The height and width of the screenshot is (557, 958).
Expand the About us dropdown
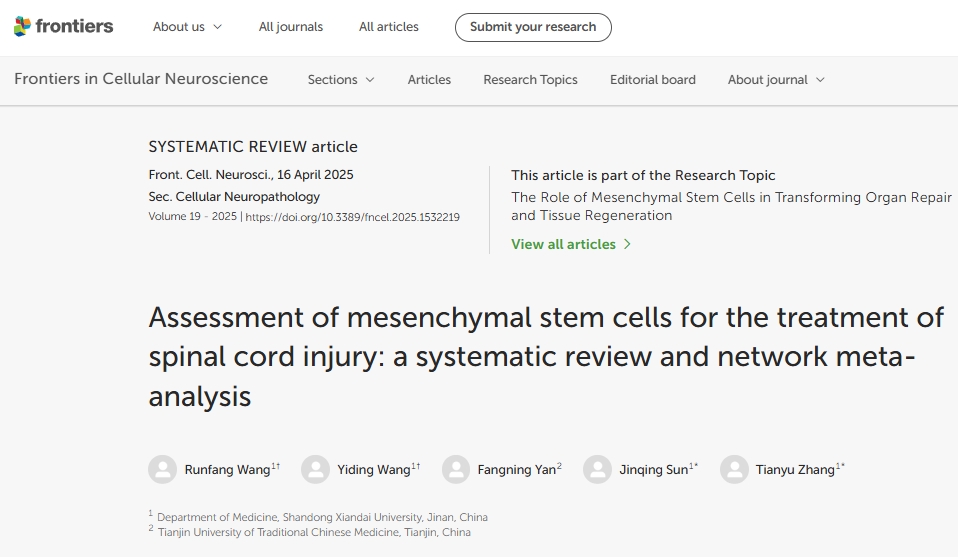pyautogui.click(x=187, y=27)
